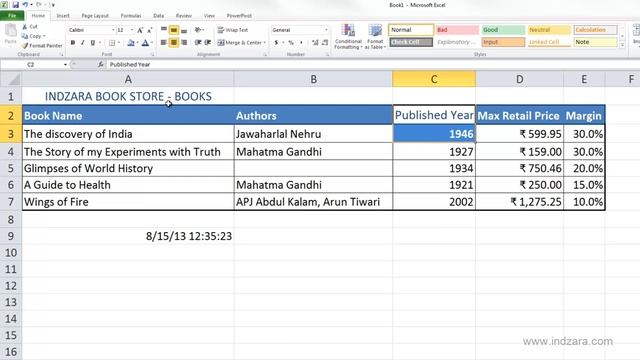
Task: Click the Save icon in quick access toolbar
Action: (16, 5)
